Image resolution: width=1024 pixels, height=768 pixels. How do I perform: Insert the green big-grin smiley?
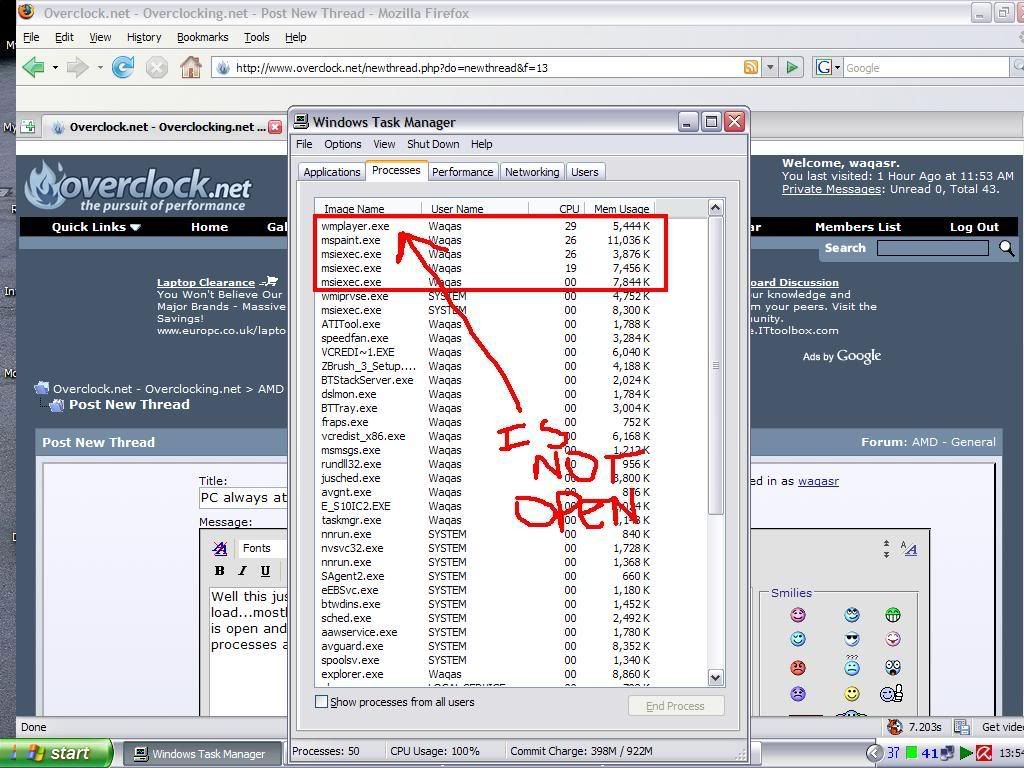click(x=893, y=615)
